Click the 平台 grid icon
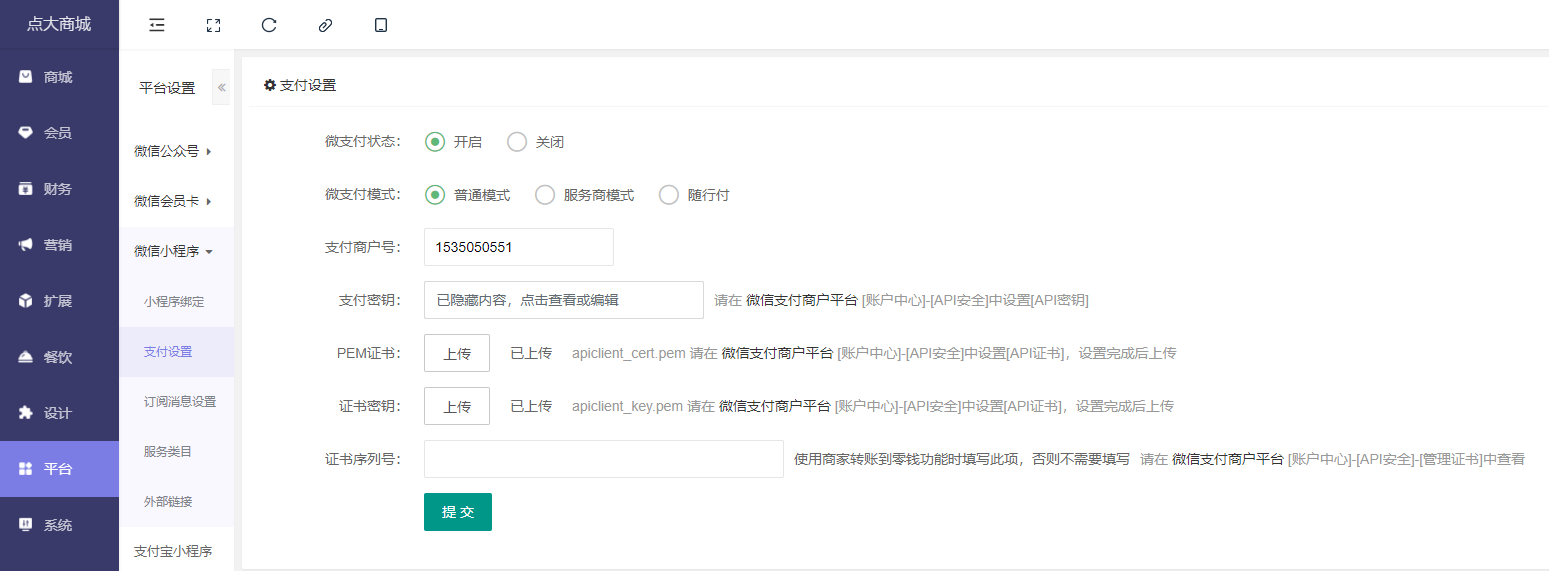This screenshot has height=571, width=1549. point(26,469)
